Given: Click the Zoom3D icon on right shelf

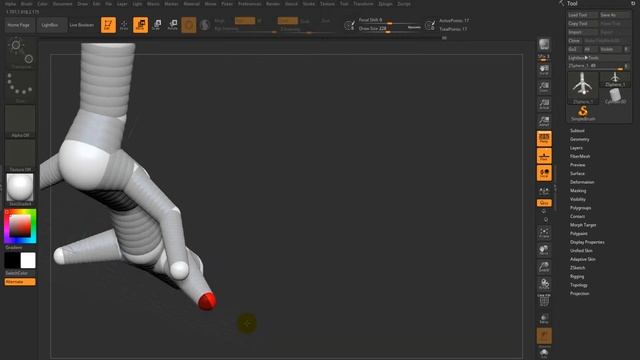Looking at the screenshot, I should coord(544,267).
